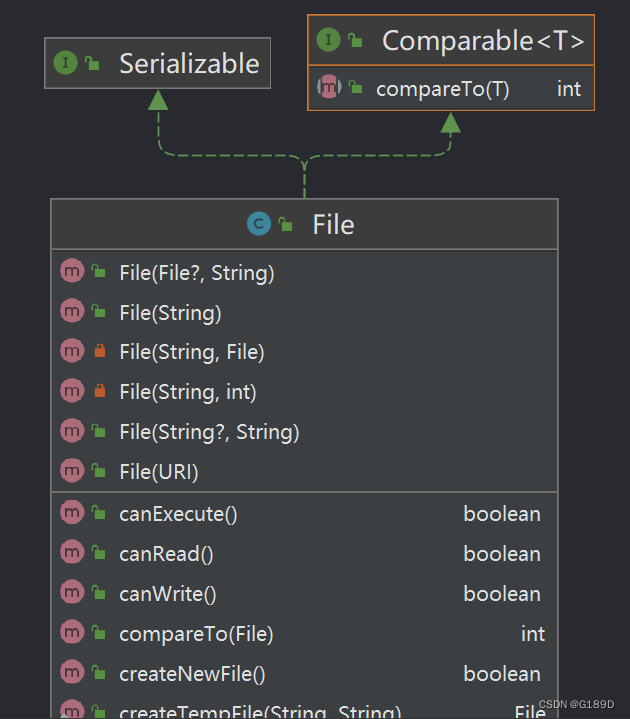Click the private lock icon on File(String, int)
This screenshot has height=719, width=630.
pyautogui.click(x=99, y=391)
